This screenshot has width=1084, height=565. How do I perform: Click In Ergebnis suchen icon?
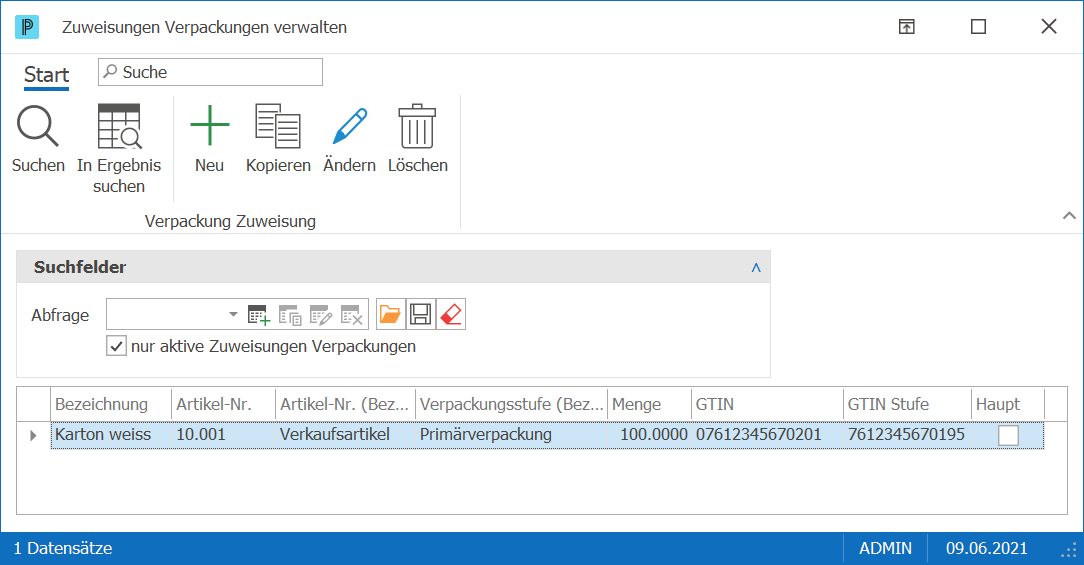click(119, 126)
